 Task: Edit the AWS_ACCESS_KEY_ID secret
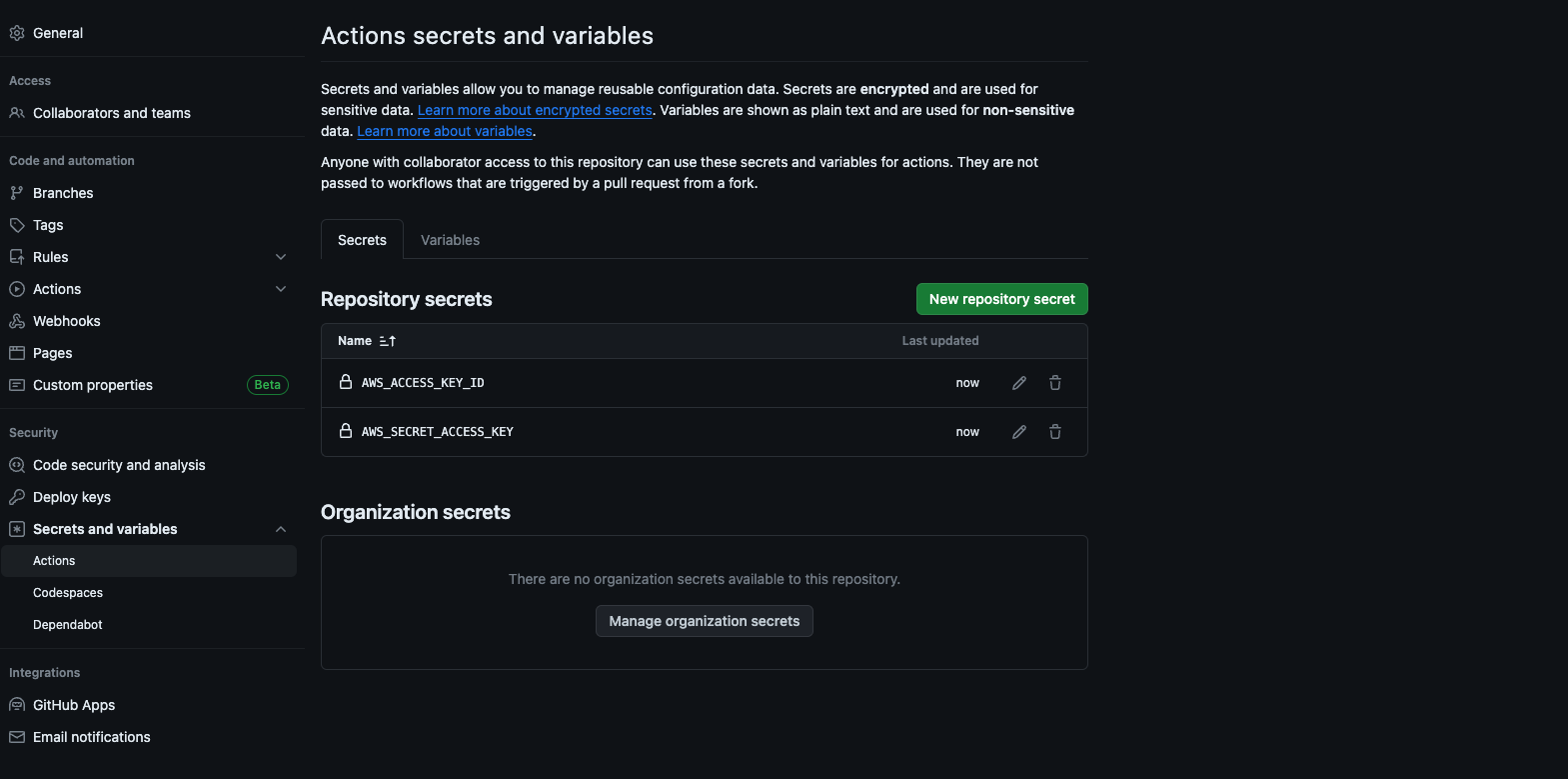(1018, 382)
